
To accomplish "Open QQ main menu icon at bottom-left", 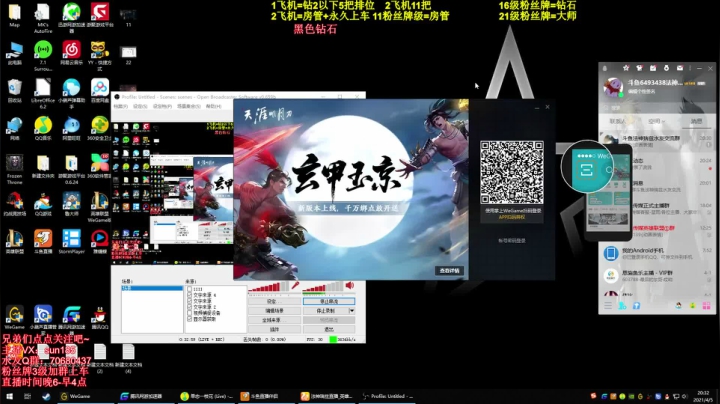I will click(x=608, y=306).
